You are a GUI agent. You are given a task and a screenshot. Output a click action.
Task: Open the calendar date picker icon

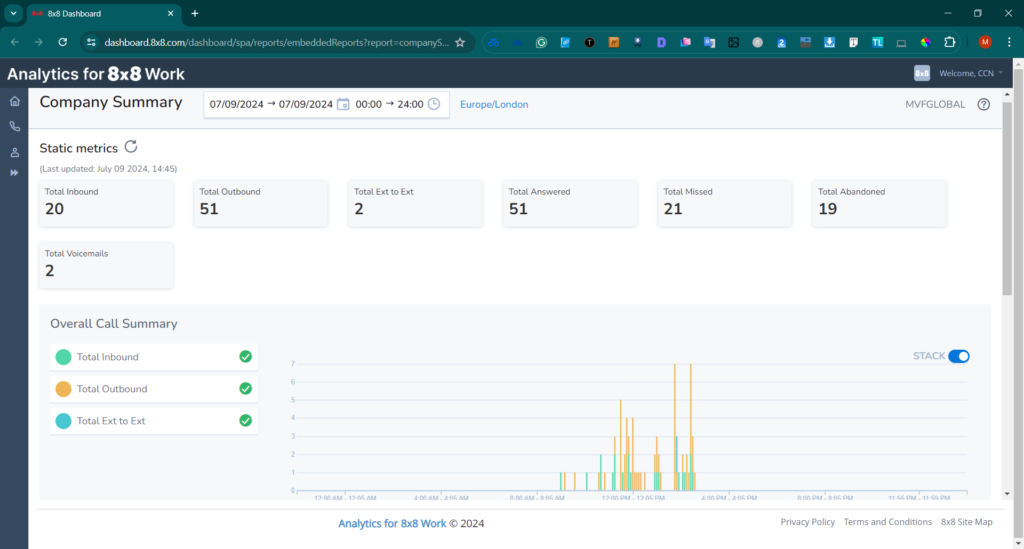(343, 104)
